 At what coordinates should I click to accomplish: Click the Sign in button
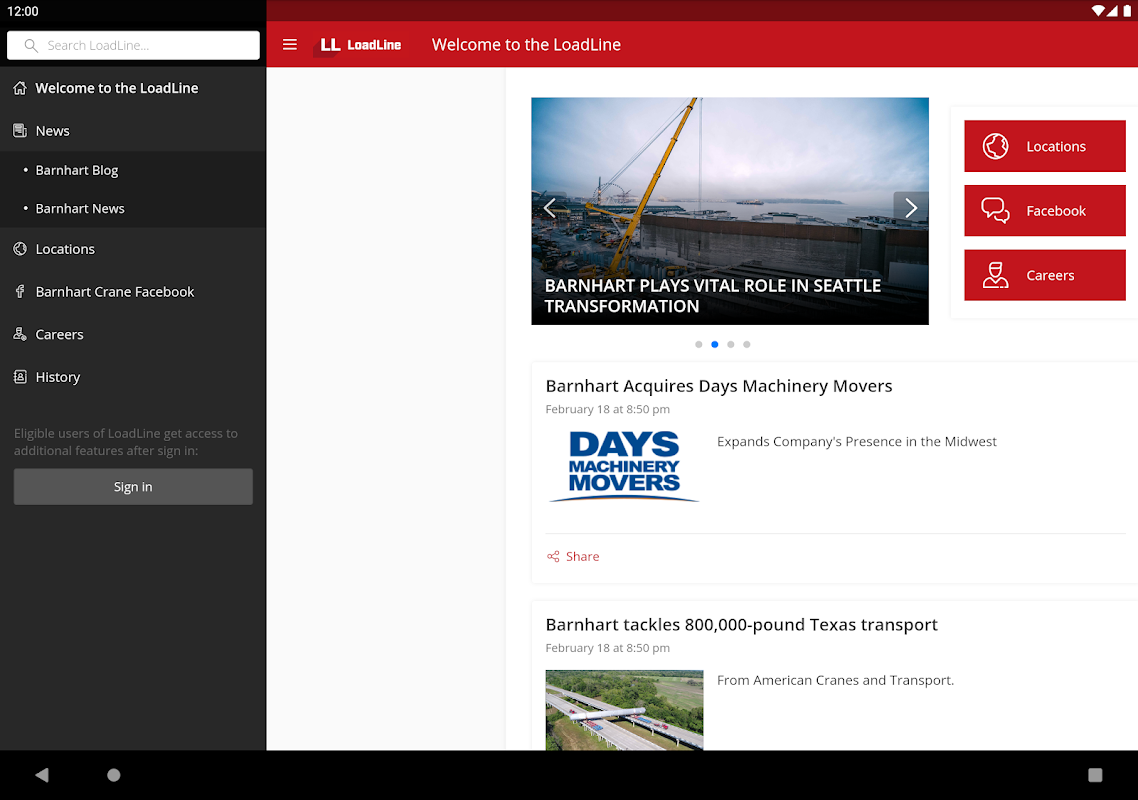coord(133,486)
